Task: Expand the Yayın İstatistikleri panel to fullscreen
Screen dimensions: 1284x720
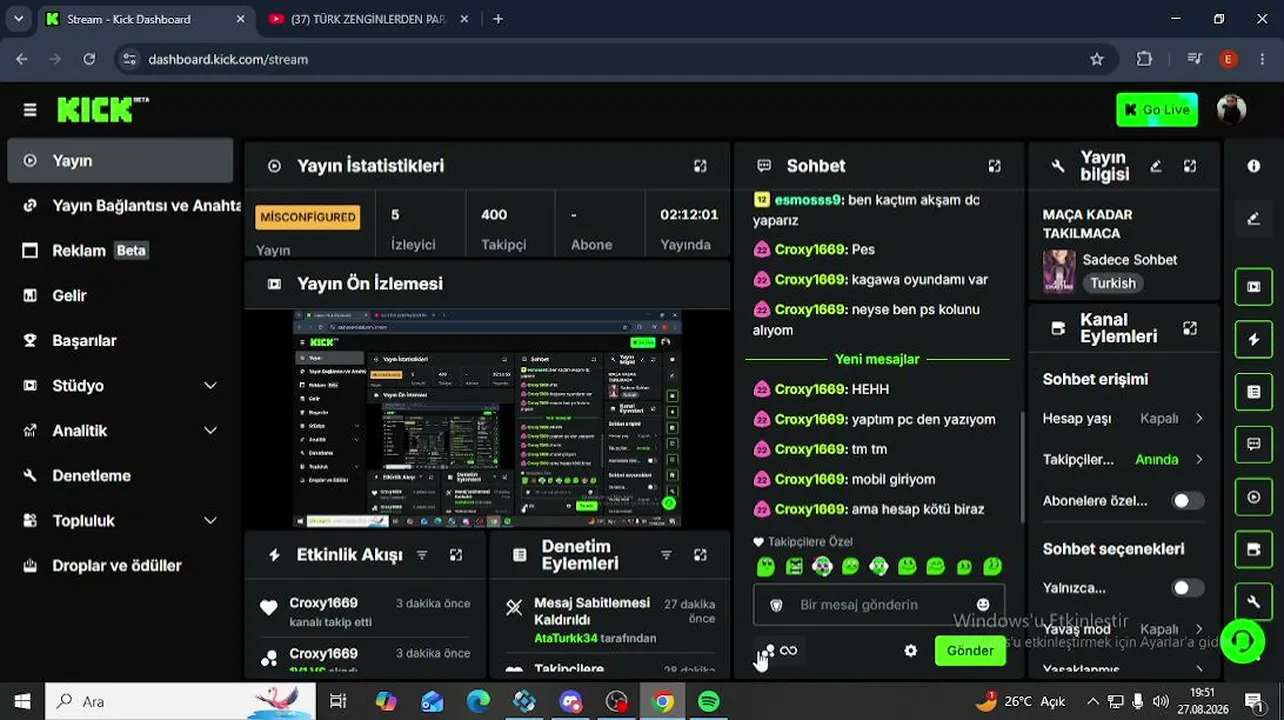Action: click(700, 166)
